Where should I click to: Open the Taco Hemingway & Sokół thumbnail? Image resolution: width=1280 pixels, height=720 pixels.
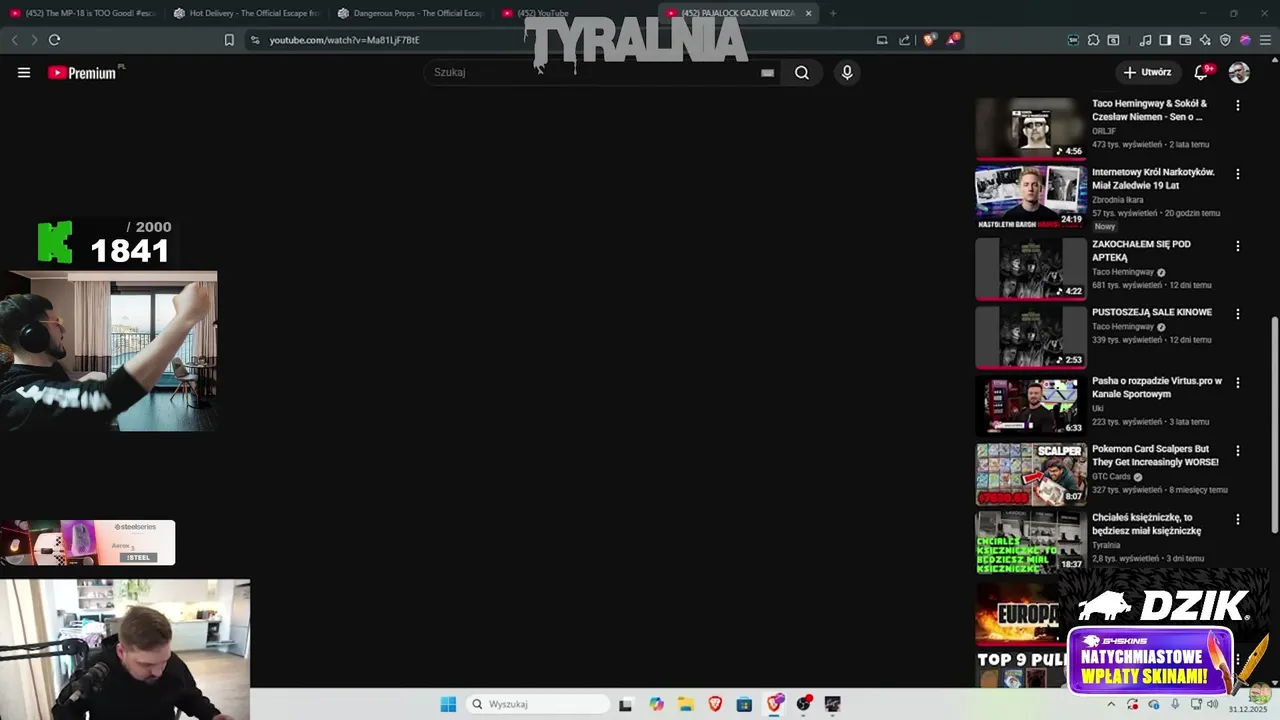1031,128
